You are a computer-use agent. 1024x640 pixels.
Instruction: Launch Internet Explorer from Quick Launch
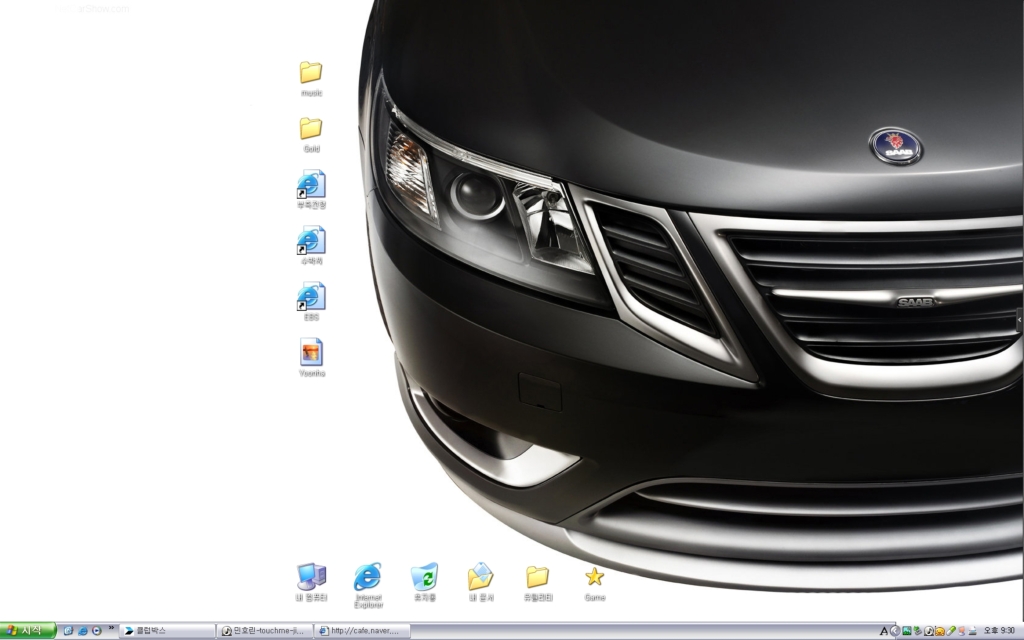pos(82,631)
